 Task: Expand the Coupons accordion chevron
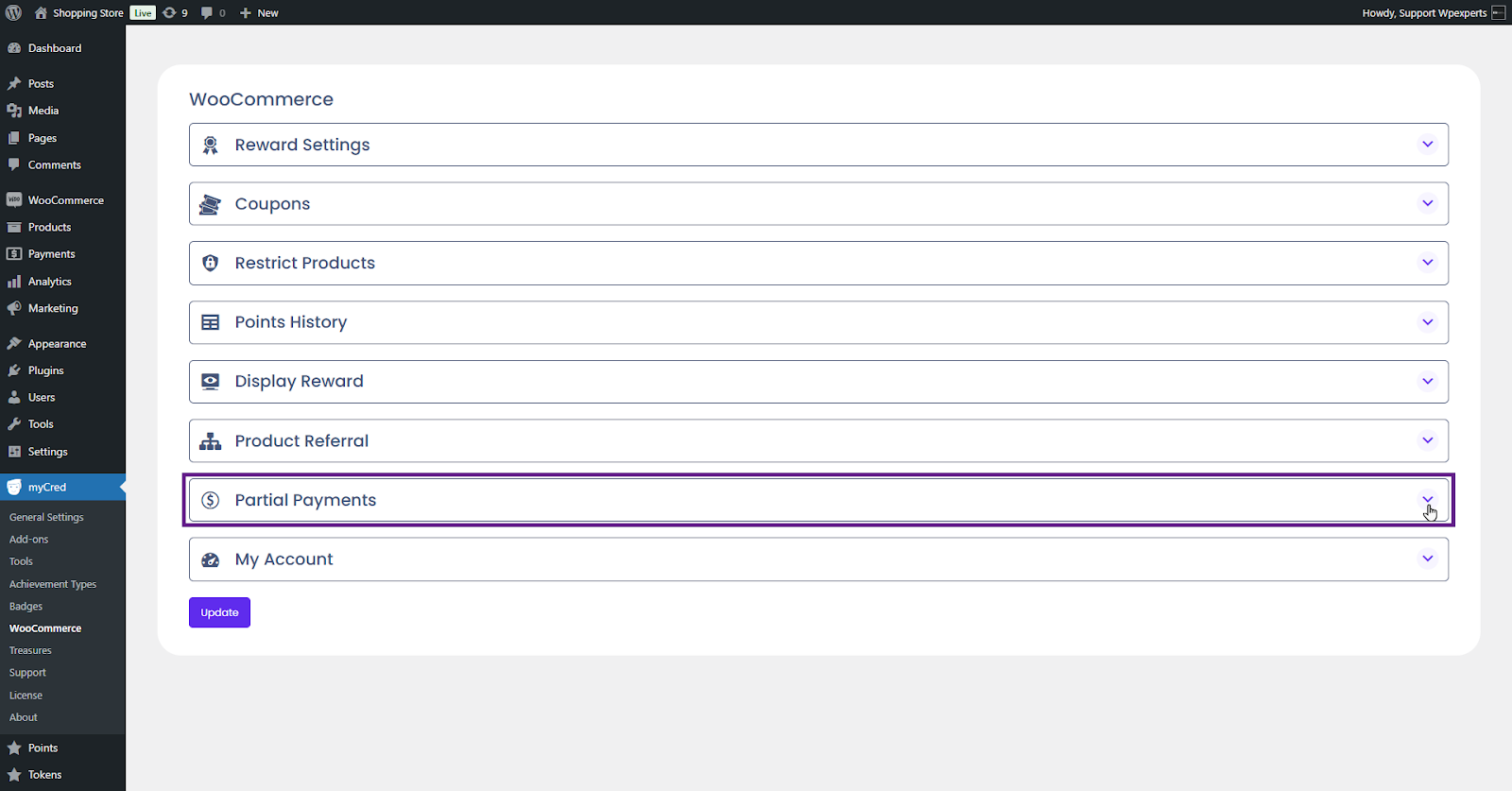[x=1427, y=203]
